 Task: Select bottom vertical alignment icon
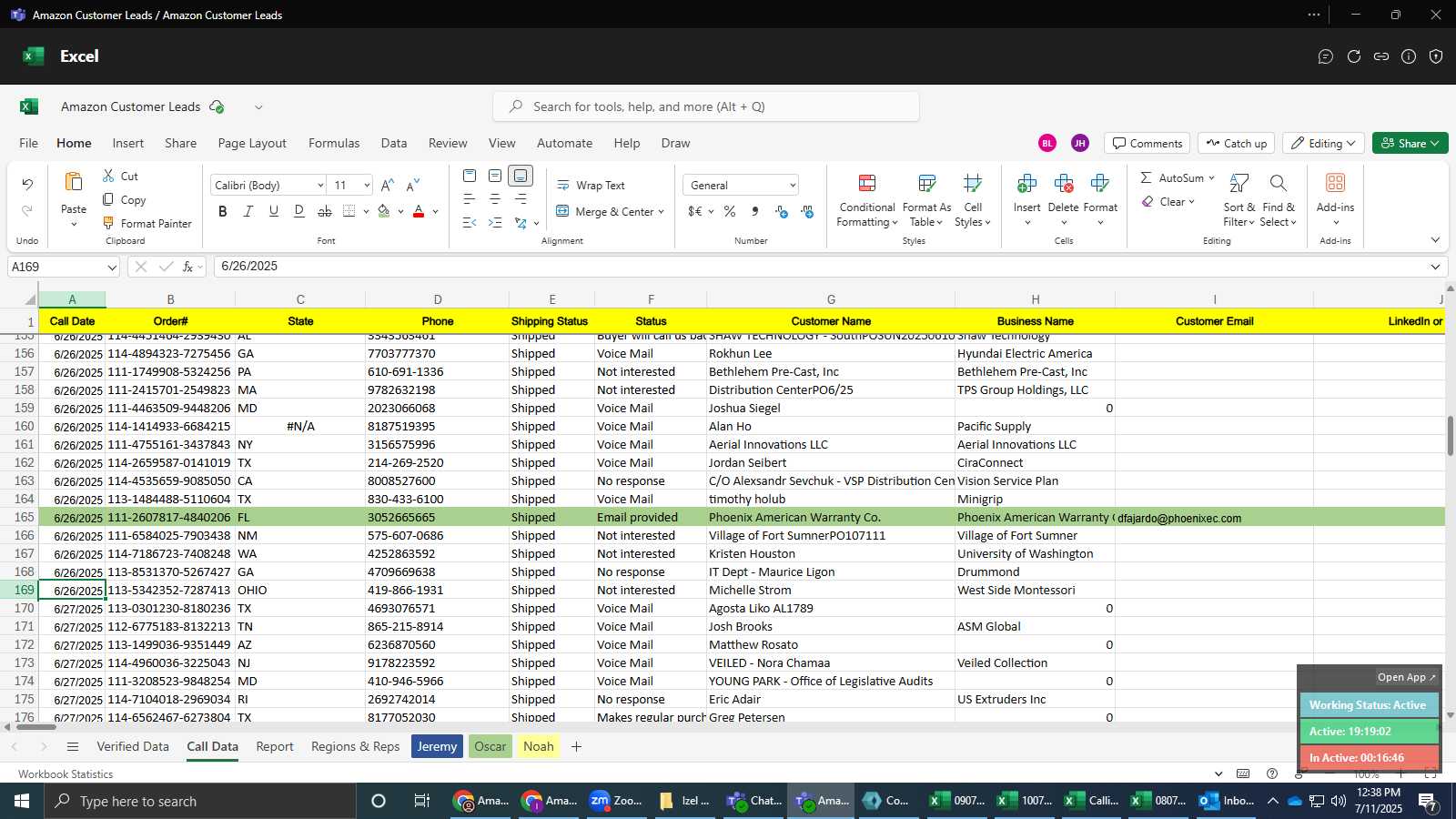[521, 176]
